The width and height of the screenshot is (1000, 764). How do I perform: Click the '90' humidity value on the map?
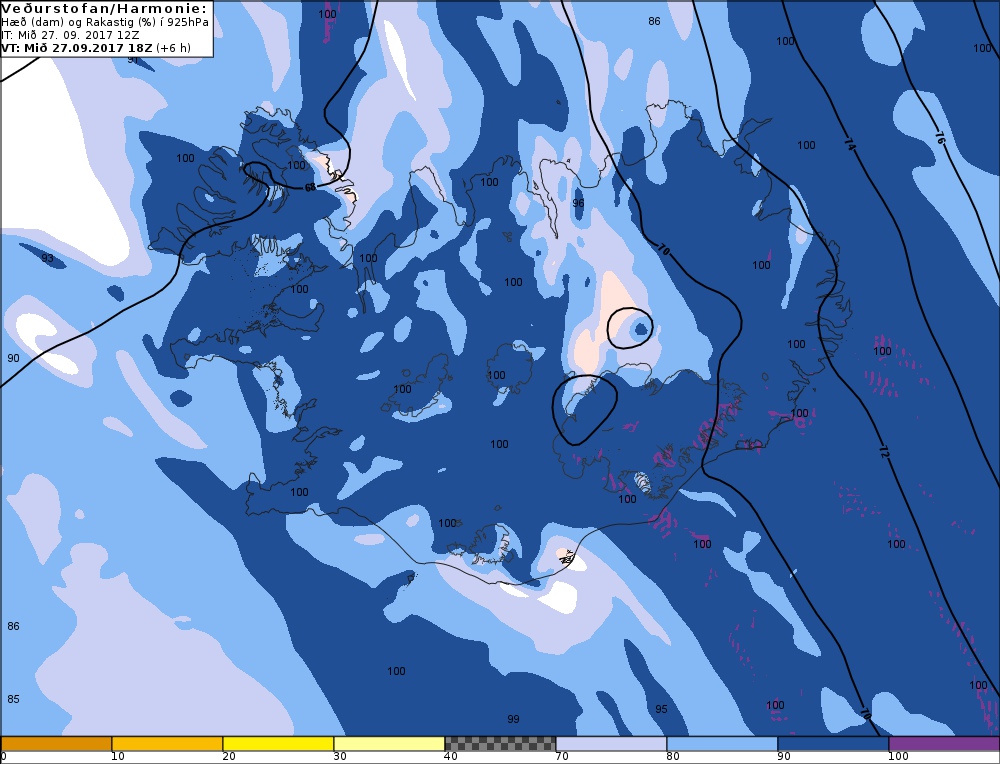13,358
